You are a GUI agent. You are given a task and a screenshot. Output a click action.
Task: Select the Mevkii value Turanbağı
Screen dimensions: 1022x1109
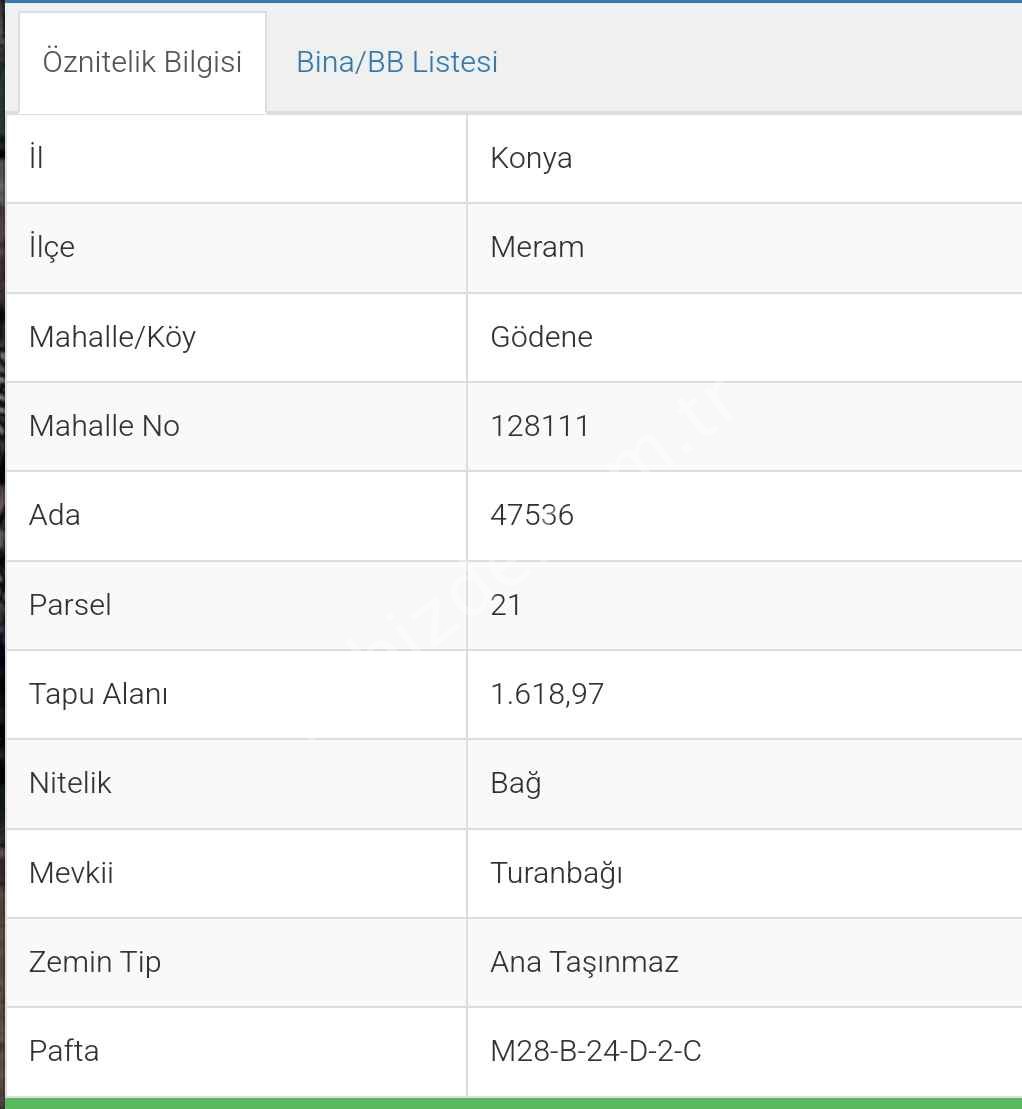(x=557, y=873)
